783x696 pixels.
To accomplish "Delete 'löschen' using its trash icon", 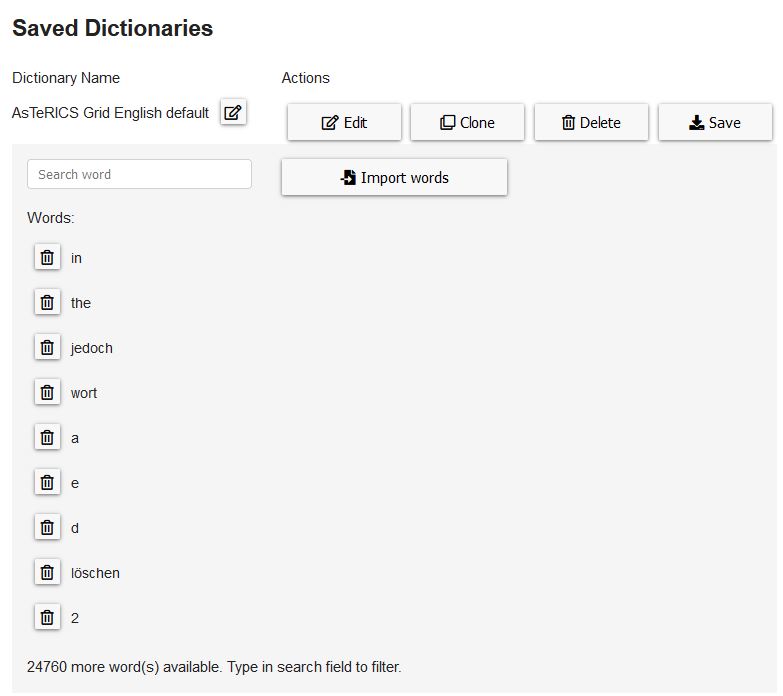I will (47, 573).
